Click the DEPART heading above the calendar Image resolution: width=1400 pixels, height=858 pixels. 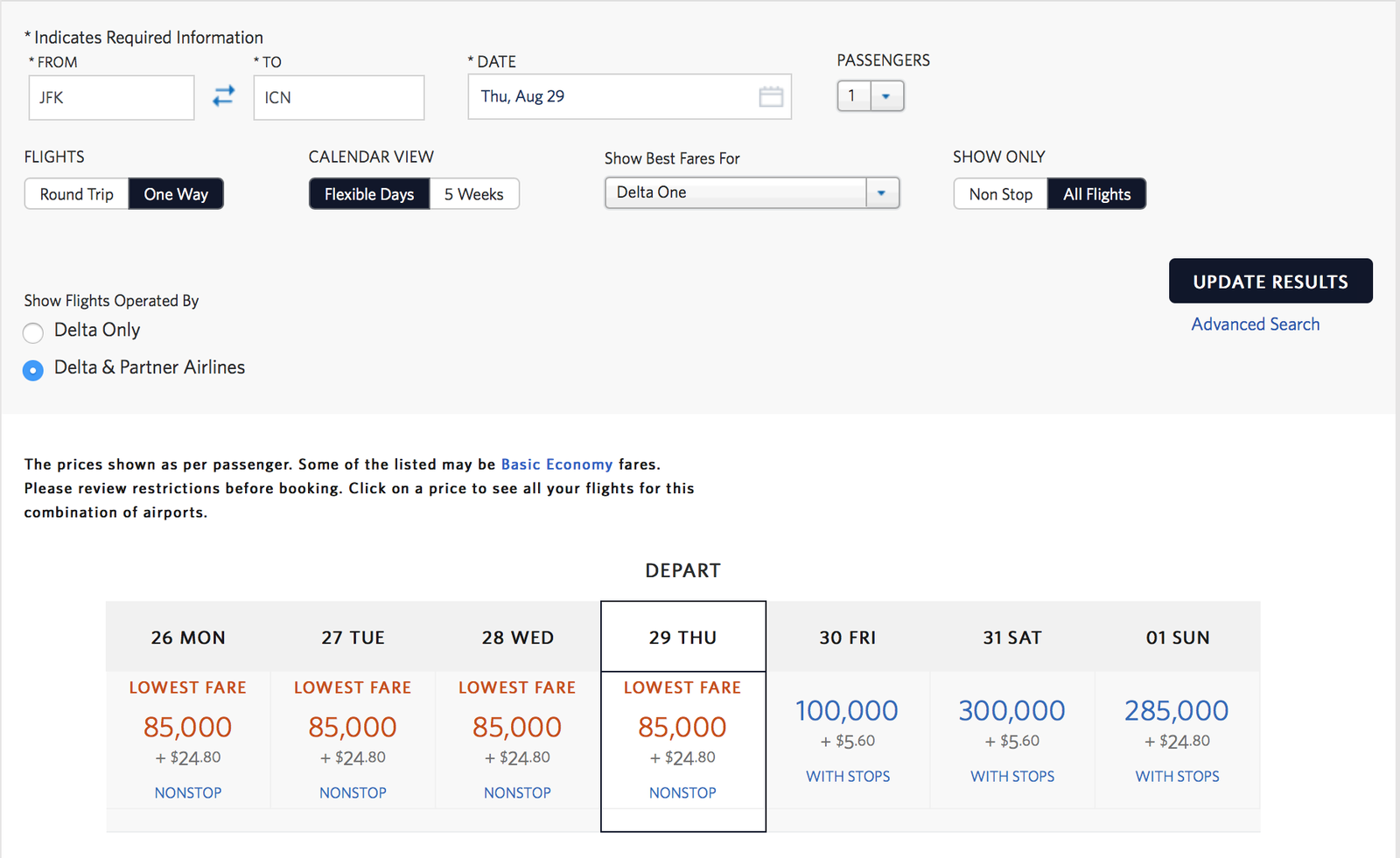(x=683, y=570)
